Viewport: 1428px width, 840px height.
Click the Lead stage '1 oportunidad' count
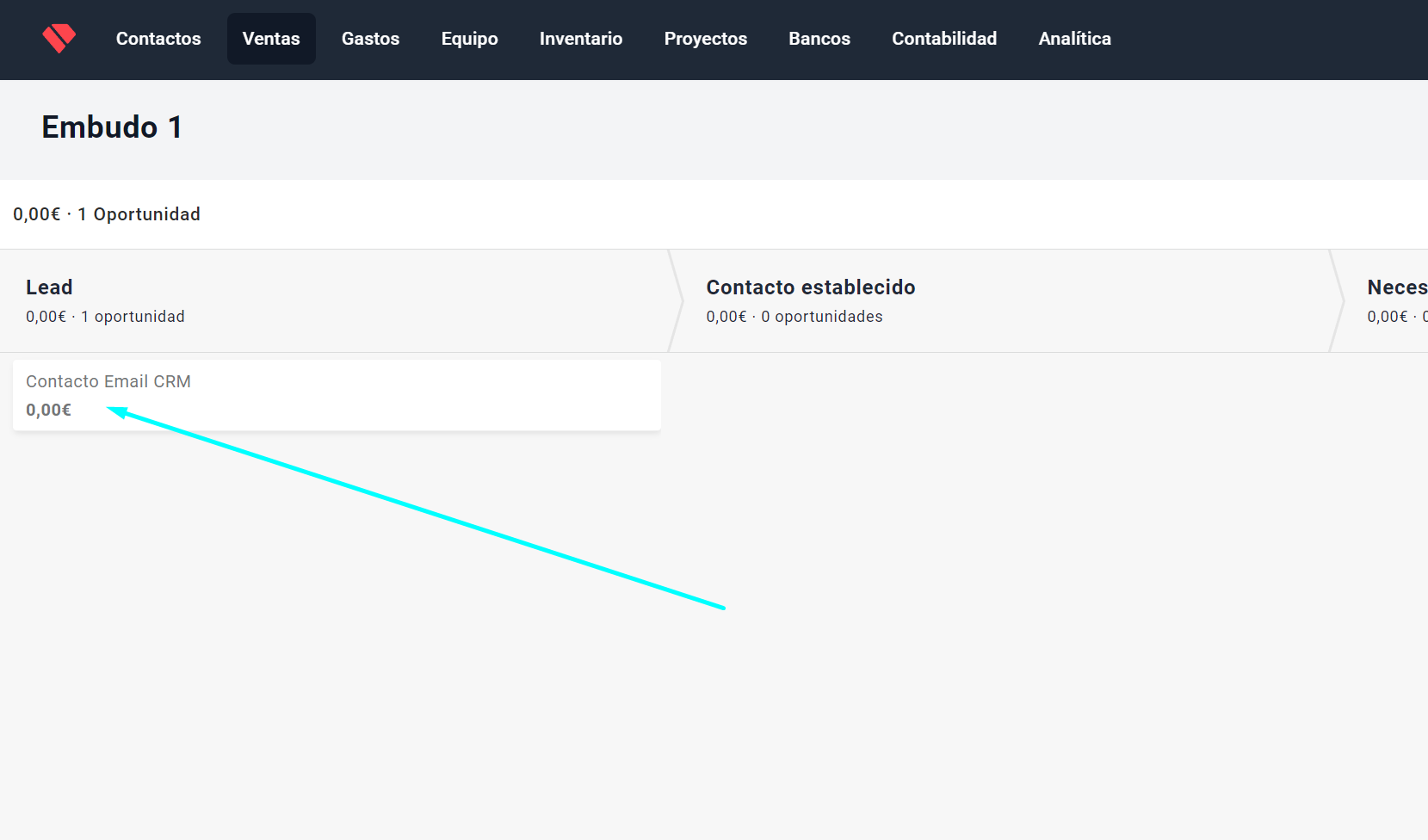133,317
